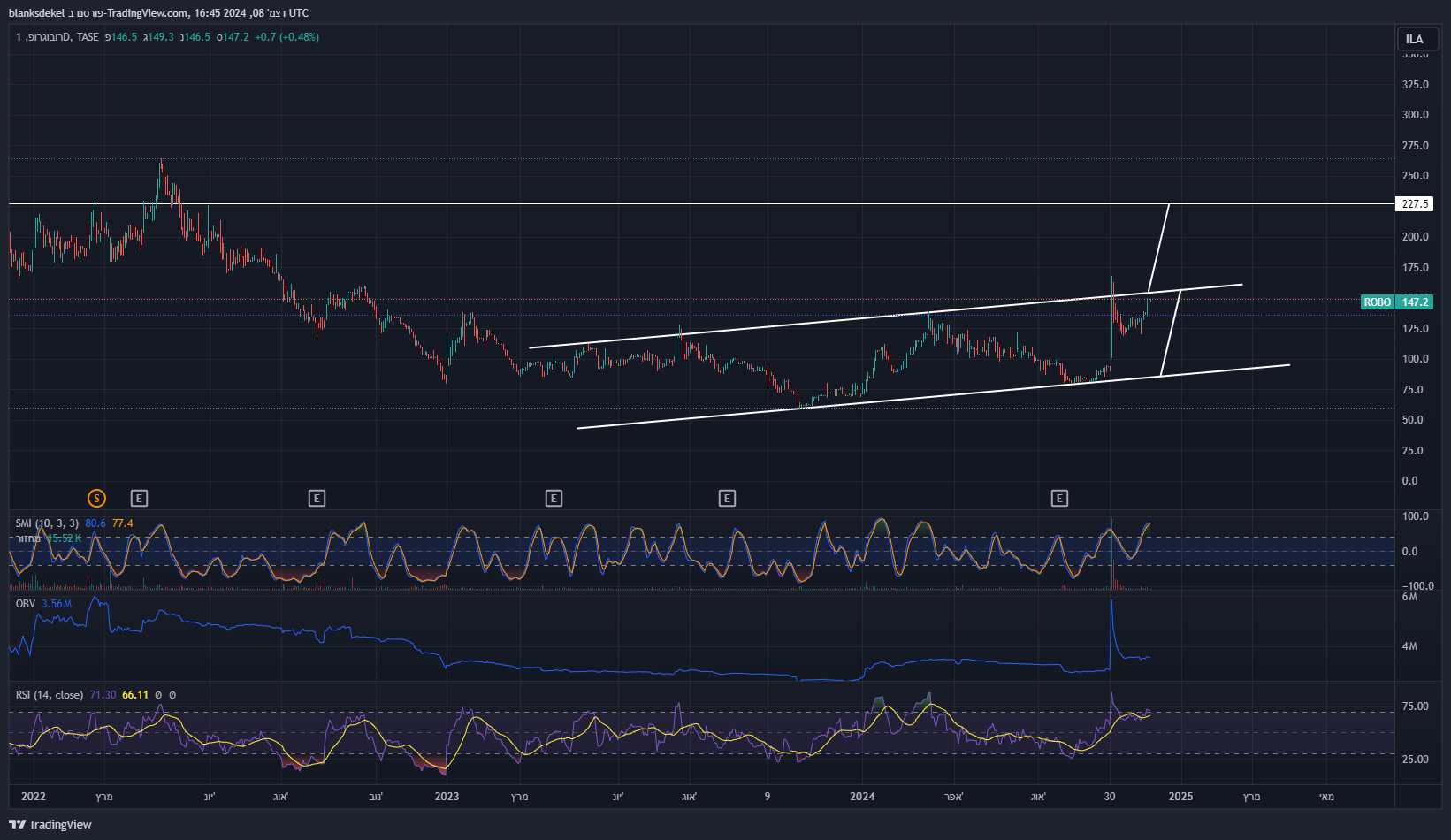
Task: Click the volume value 15.52 K
Action: (64, 538)
